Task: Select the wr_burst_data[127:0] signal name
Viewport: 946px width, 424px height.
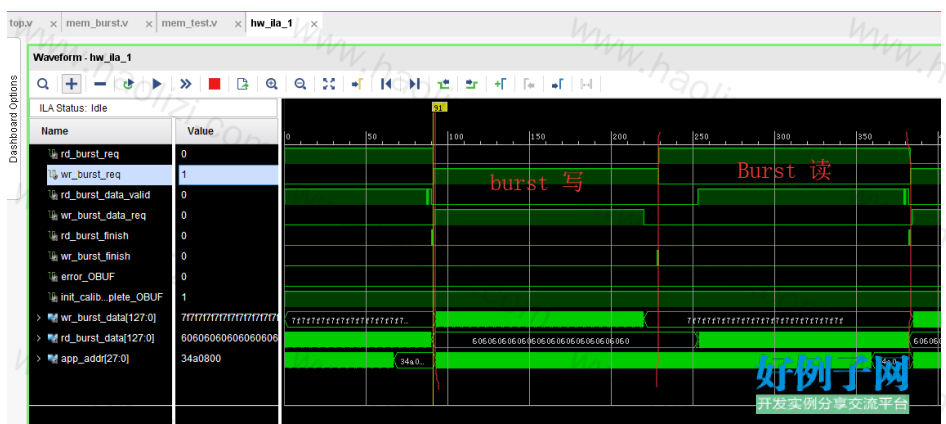Action: point(107,317)
